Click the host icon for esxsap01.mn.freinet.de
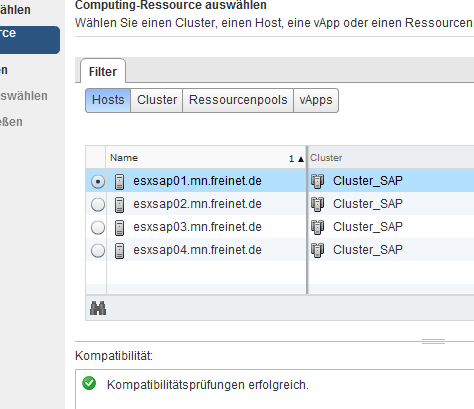Image resolution: width=474 pixels, height=409 pixels. click(119, 182)
